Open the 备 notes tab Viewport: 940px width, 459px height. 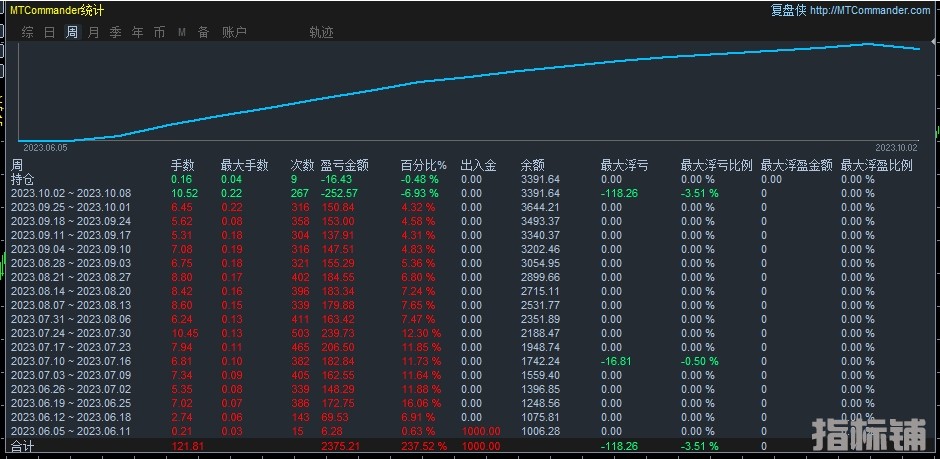[204, 32]
